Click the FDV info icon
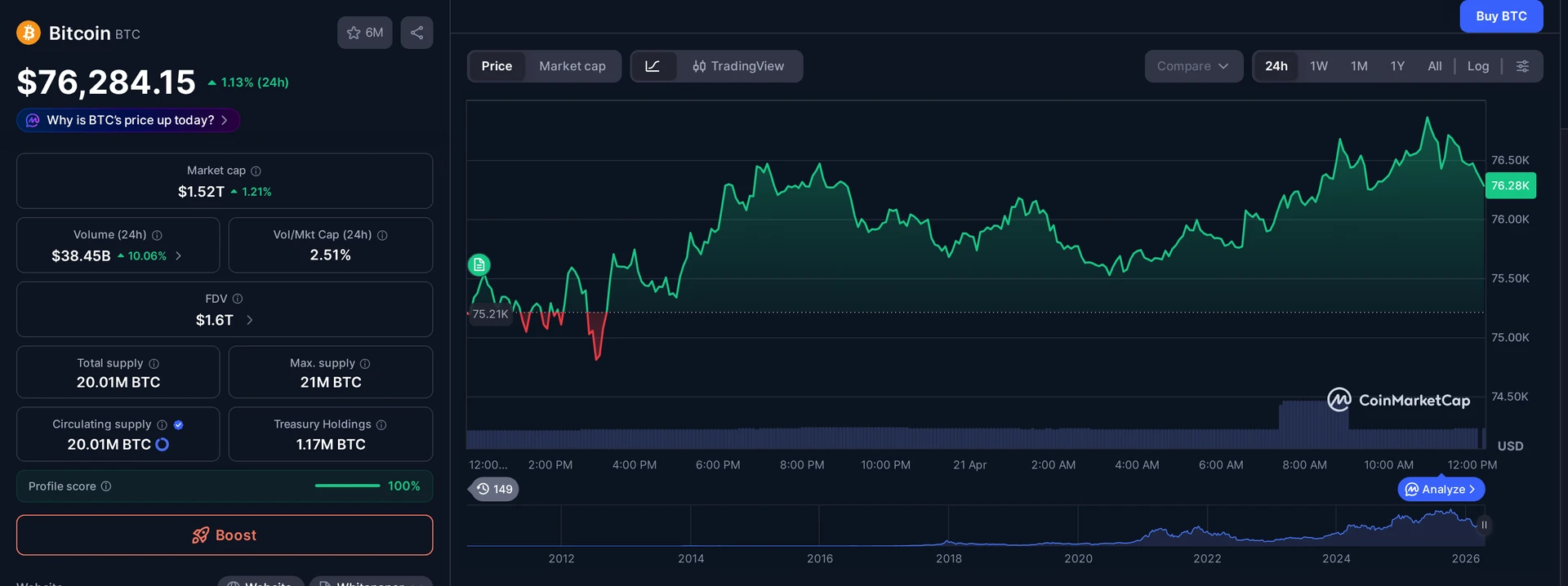The height and width of the screenshot is (586, 1568). click(238, 299)
